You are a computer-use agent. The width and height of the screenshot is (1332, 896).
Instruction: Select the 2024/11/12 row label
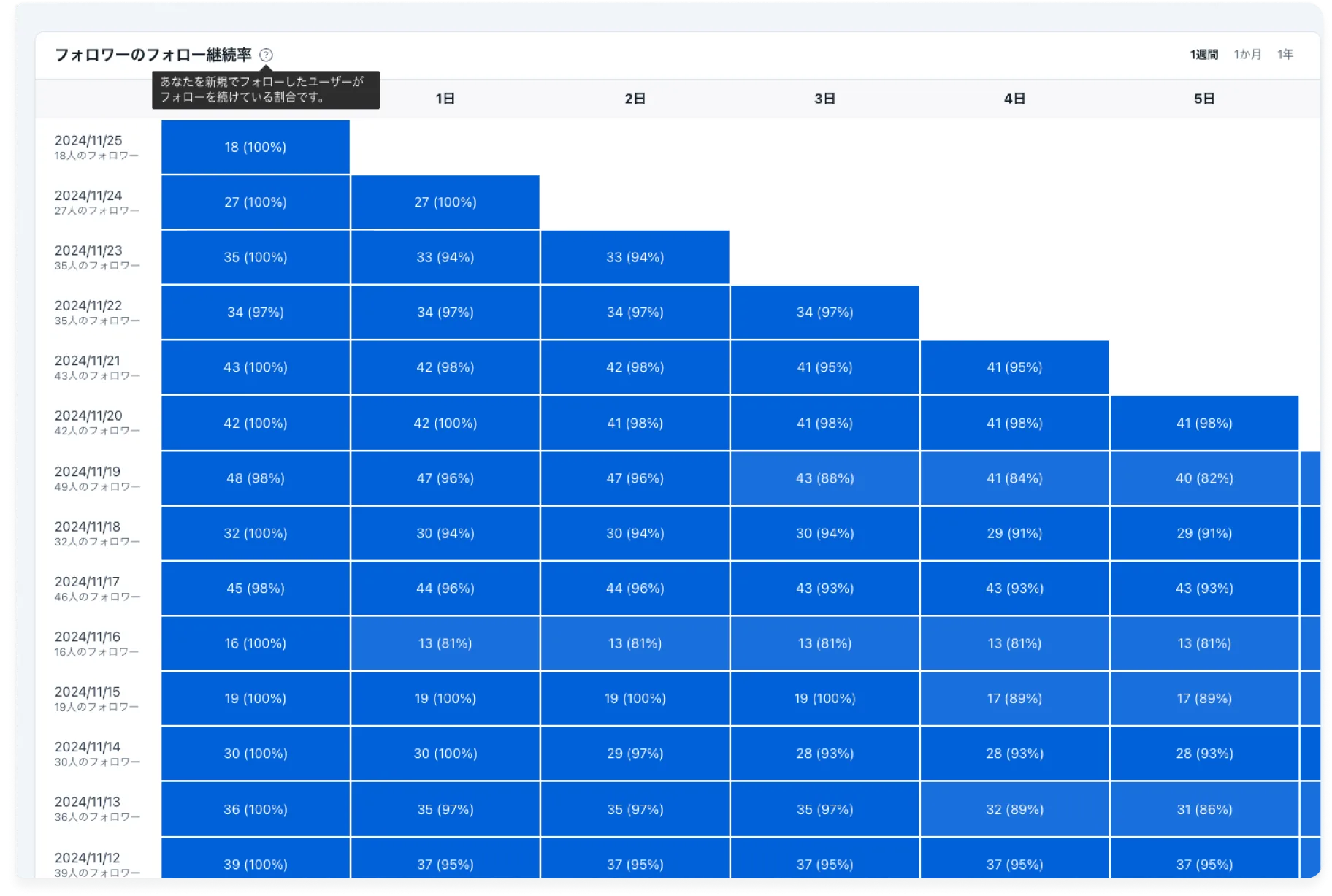(x=89, y=863)
